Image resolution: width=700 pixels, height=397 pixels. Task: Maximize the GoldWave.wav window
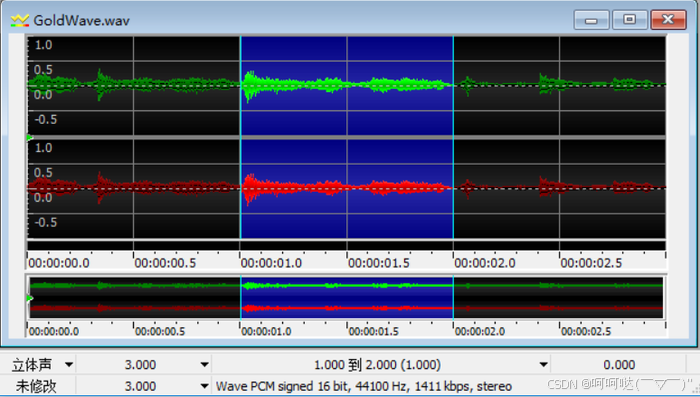pyautogui.click(x=629, y=20)
